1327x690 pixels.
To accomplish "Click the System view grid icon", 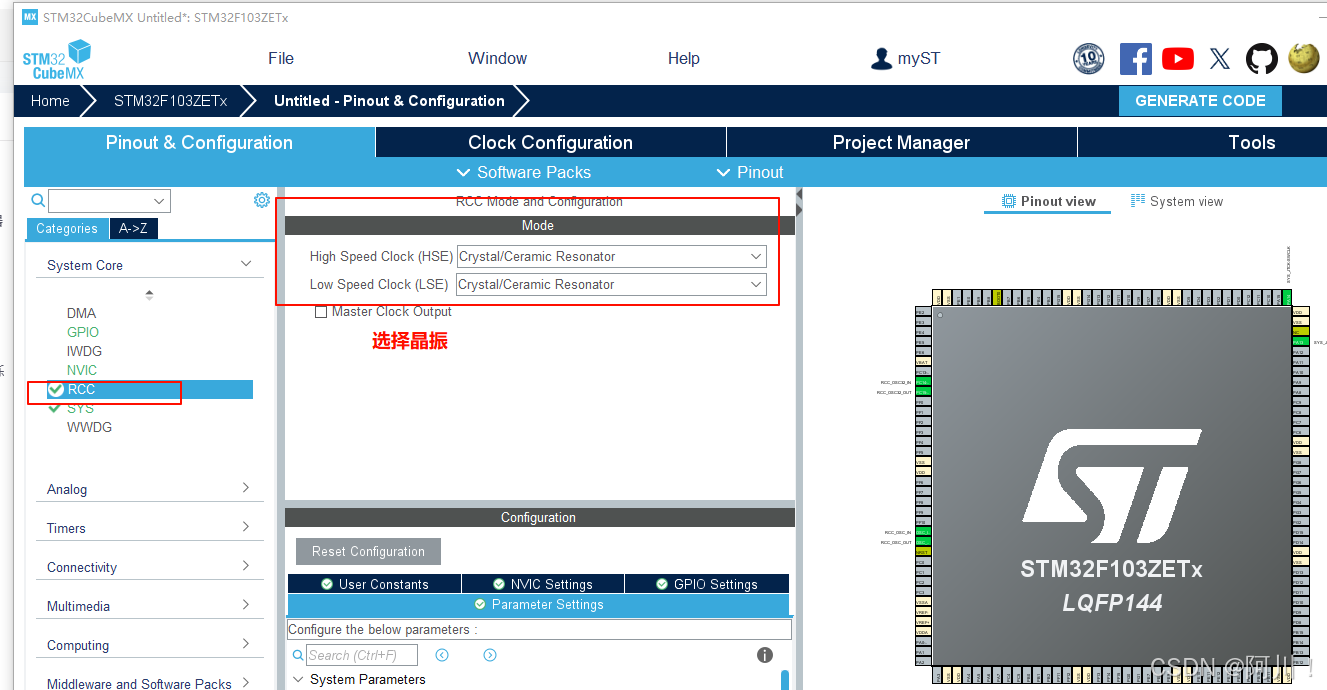I will click(x=1138, y=201).
